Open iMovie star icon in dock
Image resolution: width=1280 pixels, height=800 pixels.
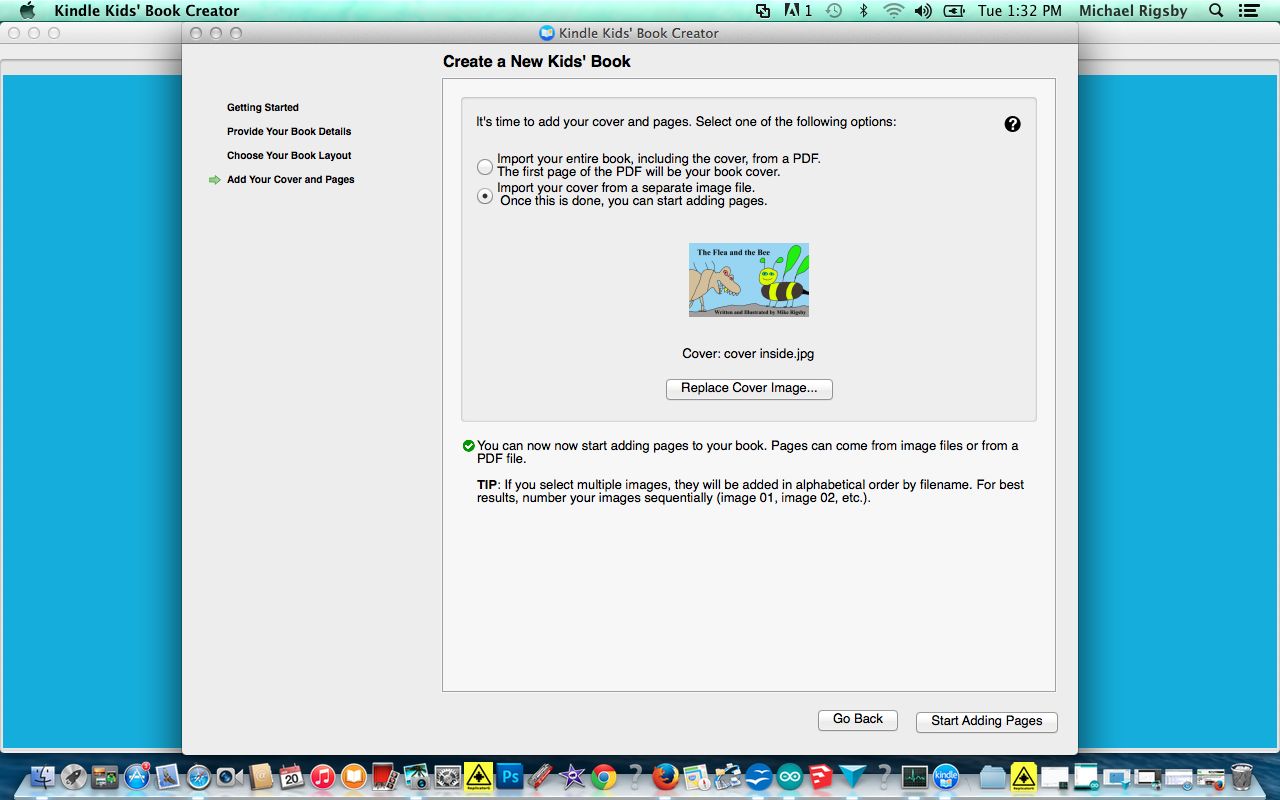pos(572,776)
